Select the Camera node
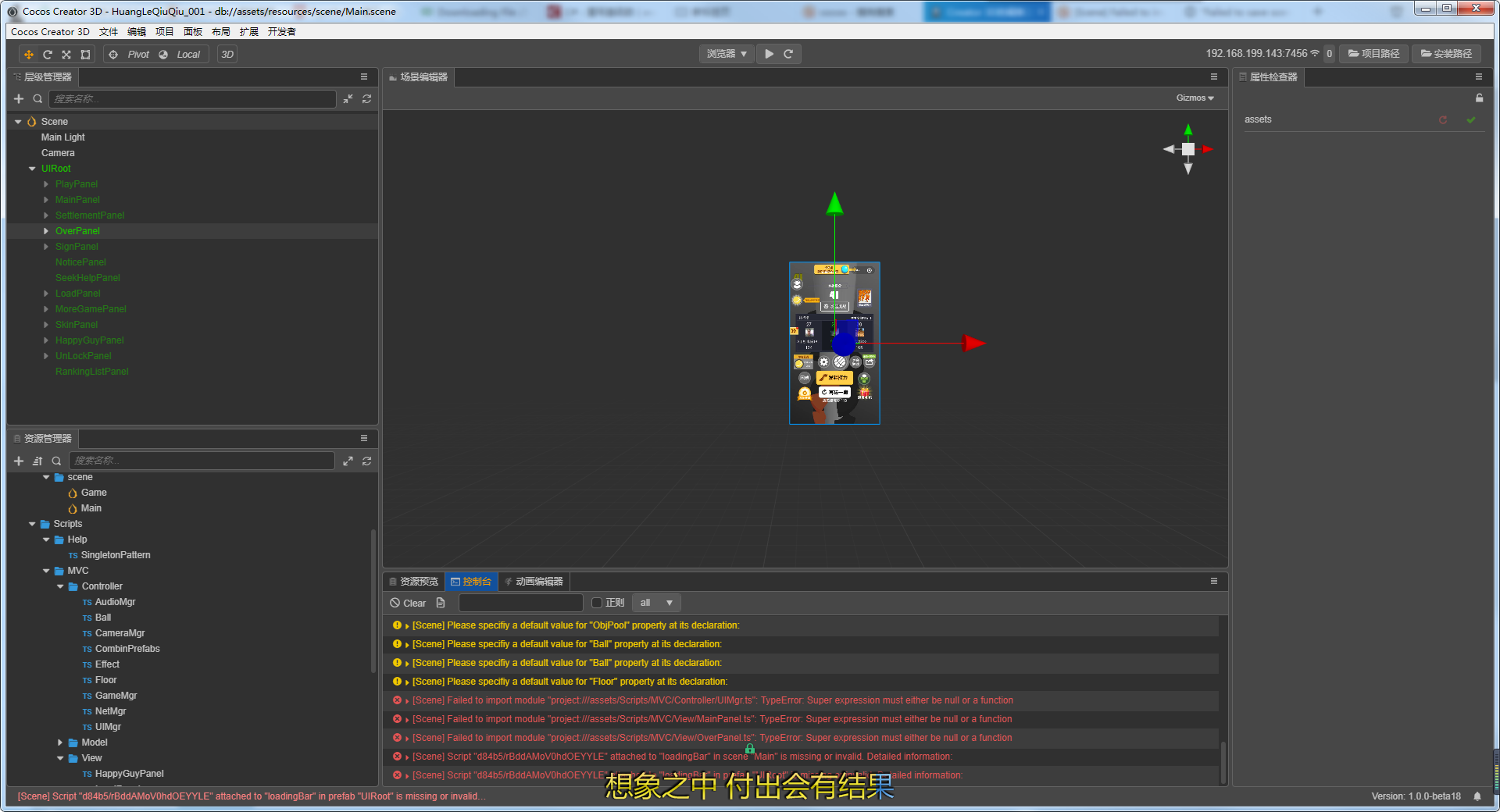1500x812 pixels. [x=58, y=153]
